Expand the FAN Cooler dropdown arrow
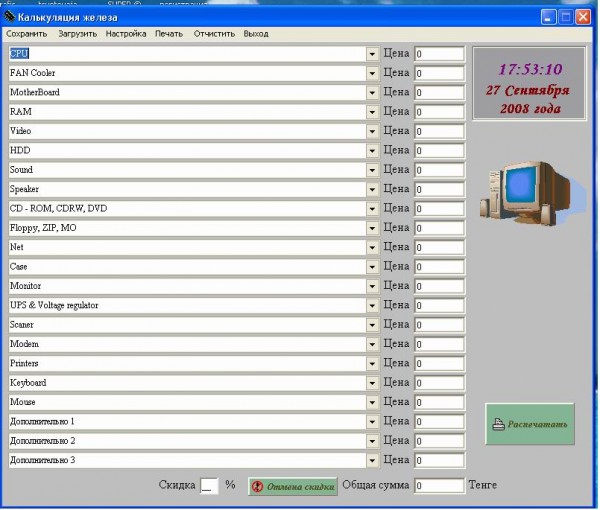Image resolution: width=600 pixels, height=510 pixels. coord(372,73)
